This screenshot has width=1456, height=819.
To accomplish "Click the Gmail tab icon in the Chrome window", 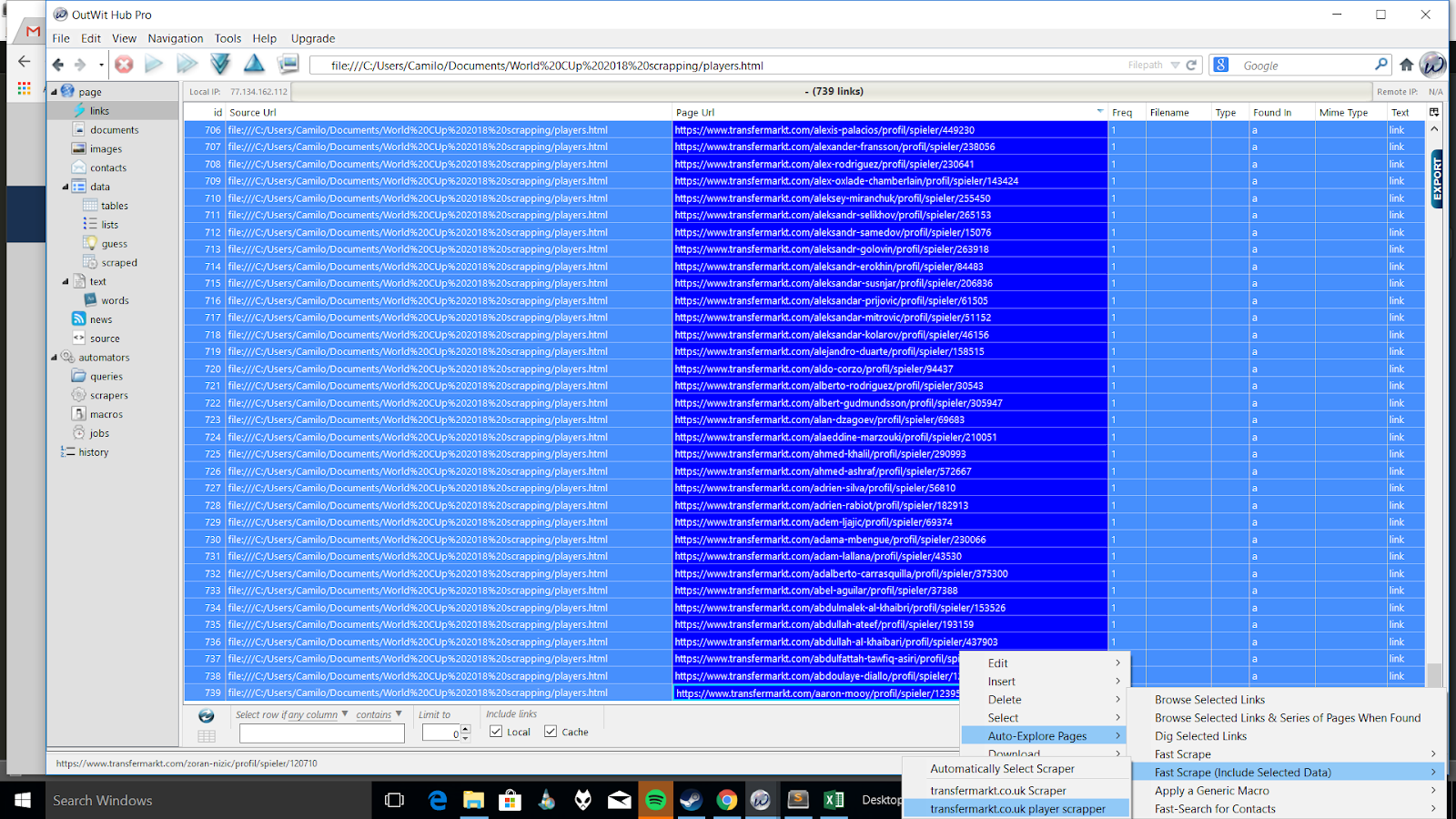I will [33, 30].
